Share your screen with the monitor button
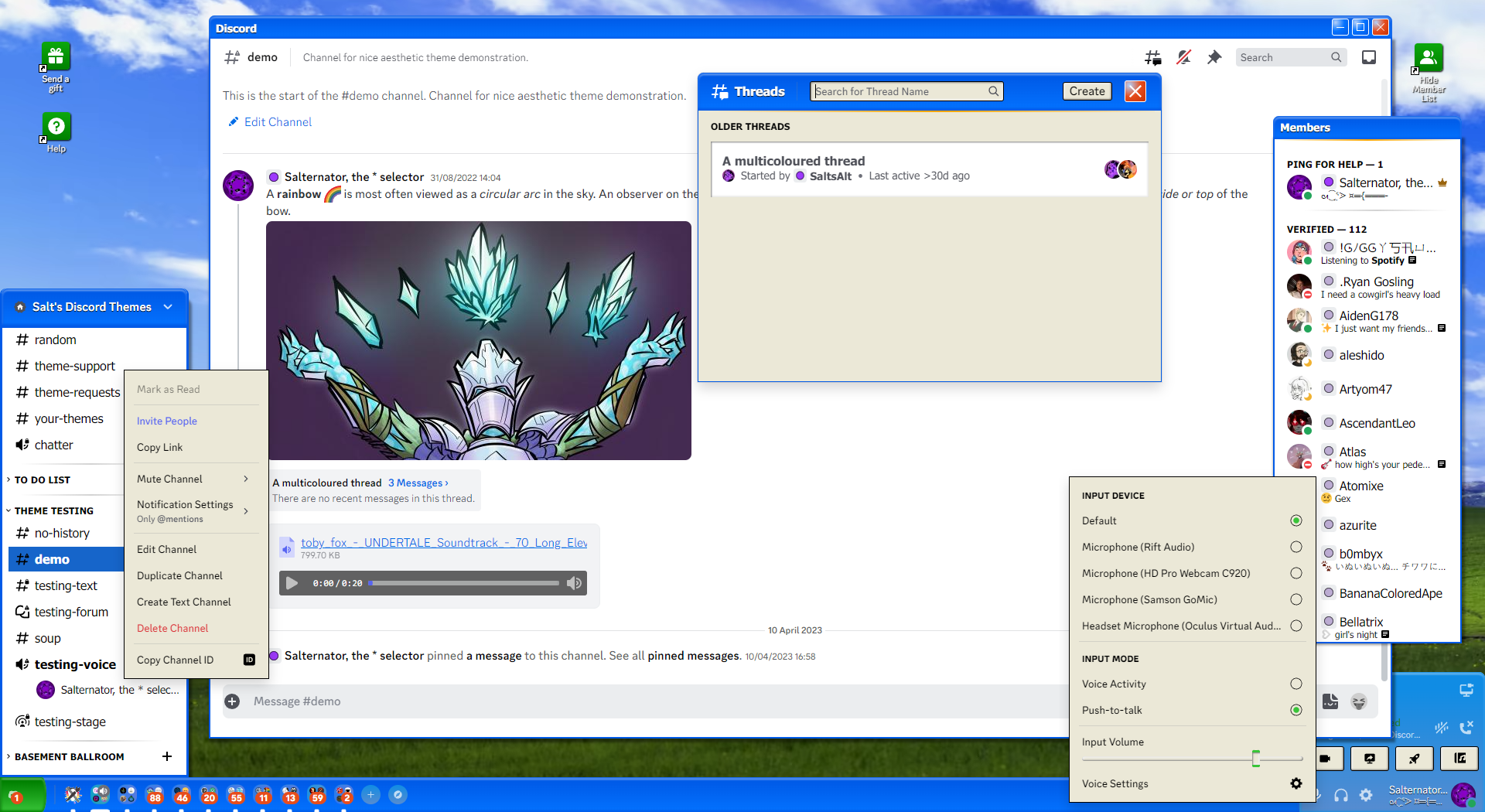 1370,759
